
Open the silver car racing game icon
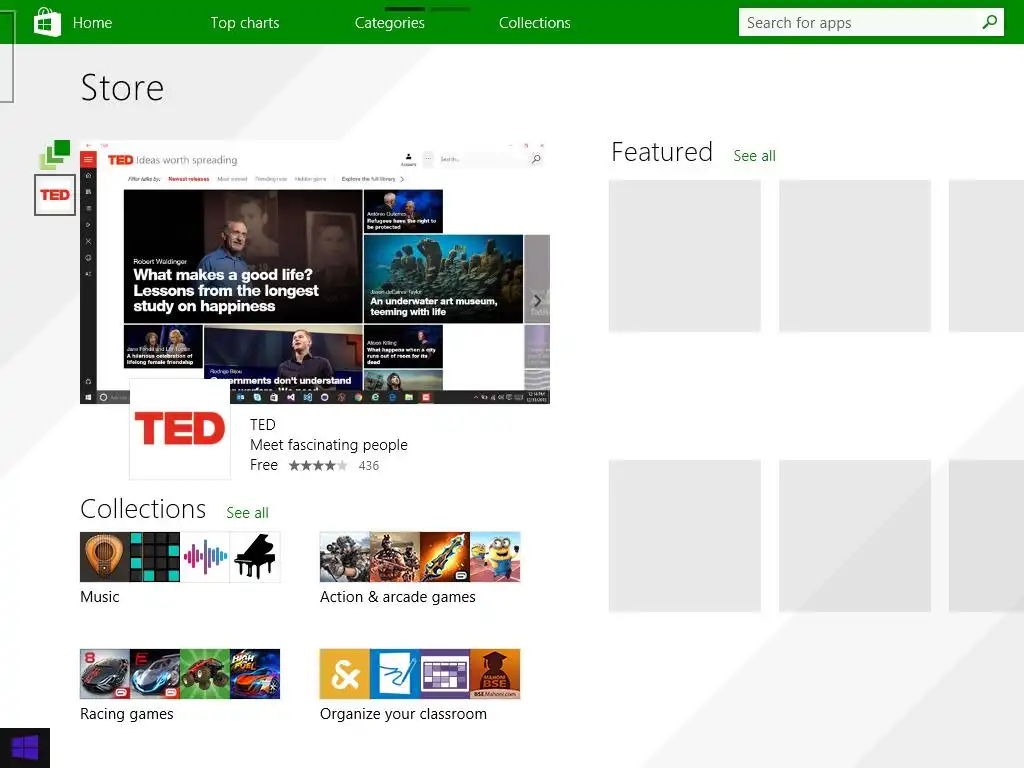coord(155,674)
